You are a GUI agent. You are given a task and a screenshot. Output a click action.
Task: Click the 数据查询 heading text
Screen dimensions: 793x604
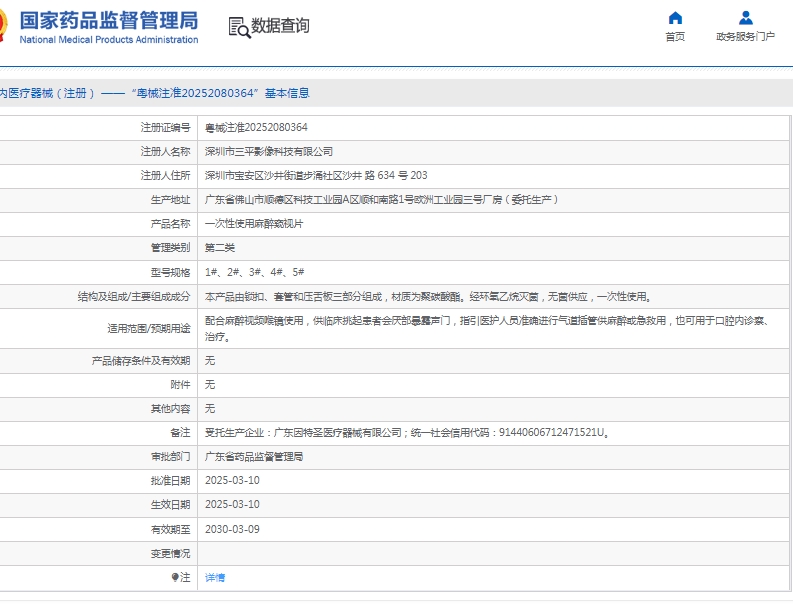[x=280, y=25]
